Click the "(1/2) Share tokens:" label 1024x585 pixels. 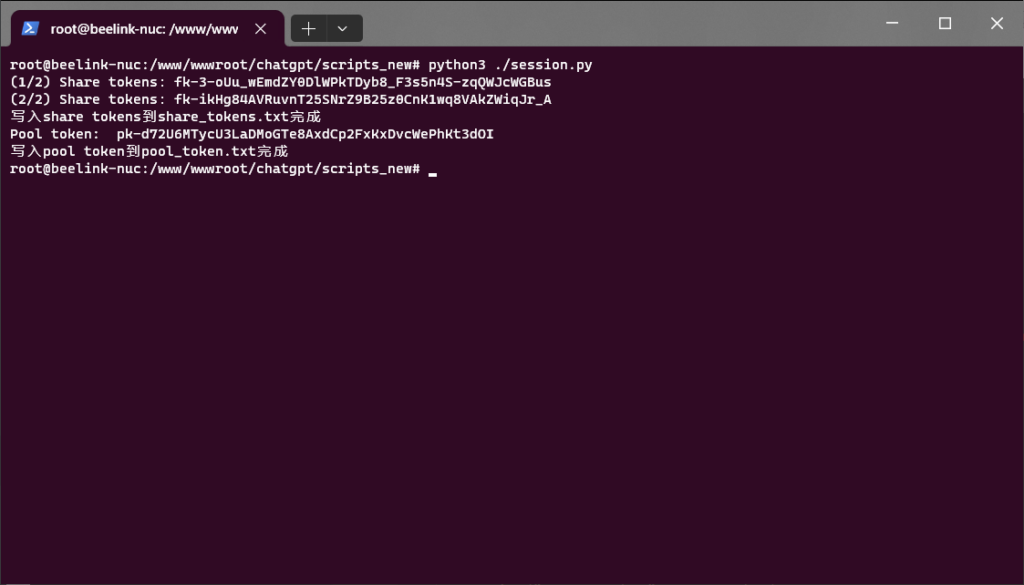click(88, 82)
